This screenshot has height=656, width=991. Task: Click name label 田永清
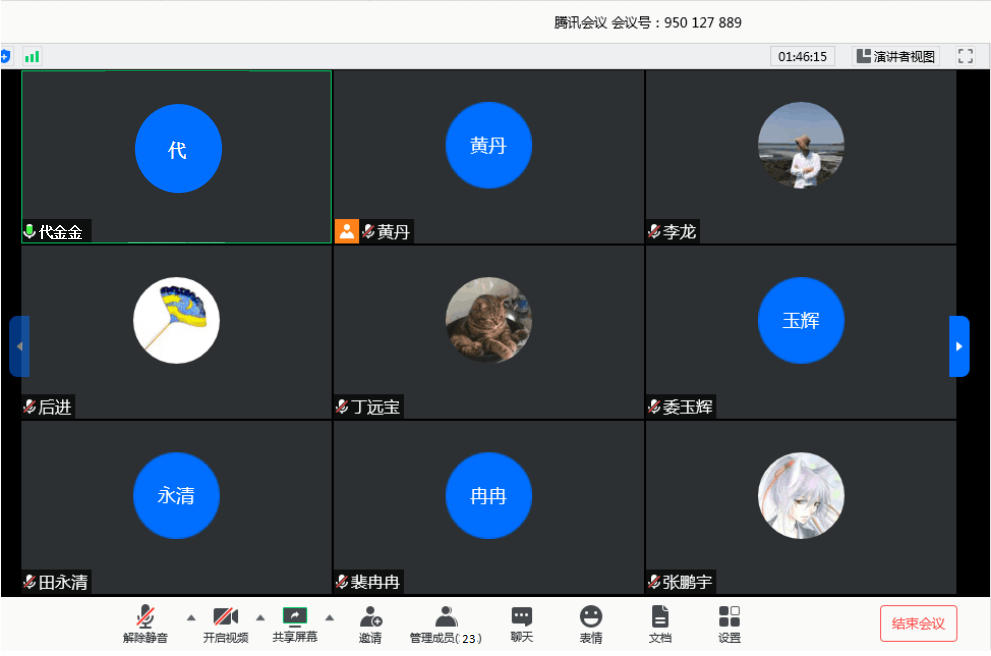pyautogui.click(x=63, y=581)
